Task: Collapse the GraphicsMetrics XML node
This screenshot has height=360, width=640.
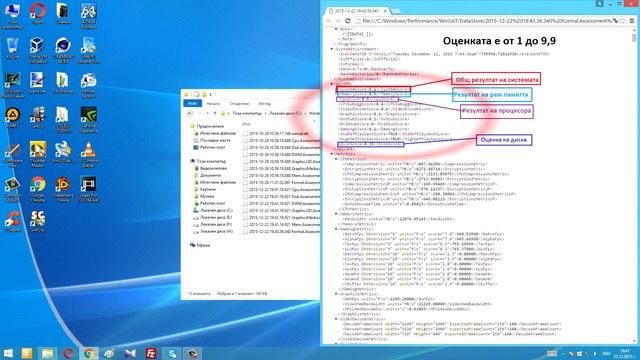Action: [336, 294]
